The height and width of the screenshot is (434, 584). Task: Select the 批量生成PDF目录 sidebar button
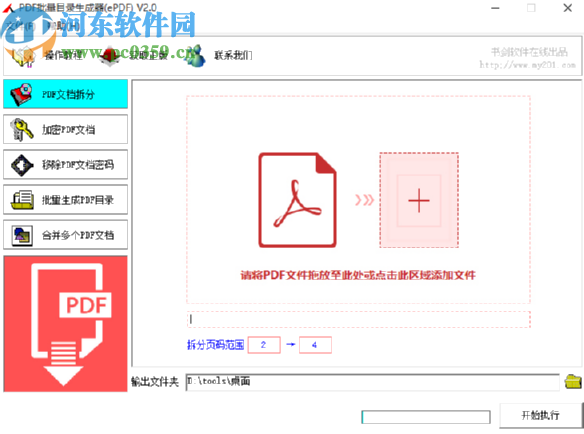click(x=66, y=200)
